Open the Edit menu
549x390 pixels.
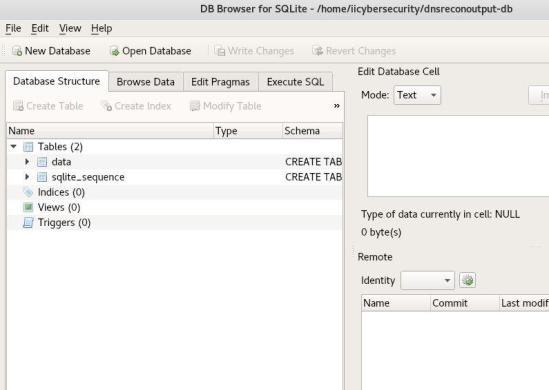coord(40,28)
